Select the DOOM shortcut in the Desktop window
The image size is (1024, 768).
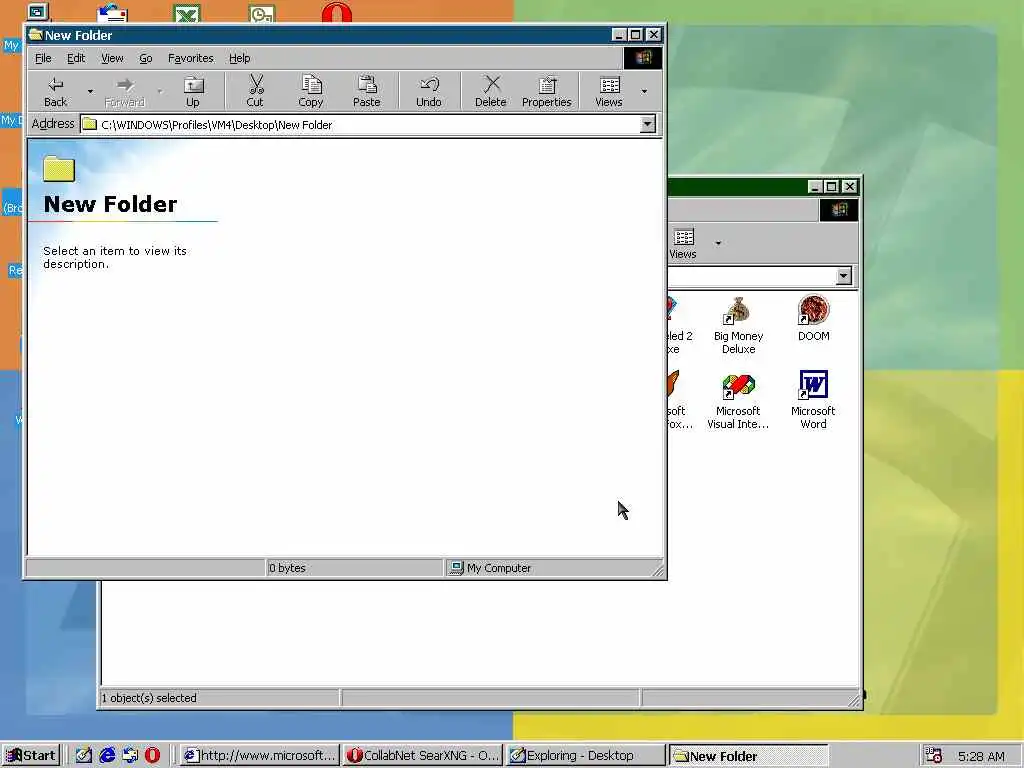(814, 319)
